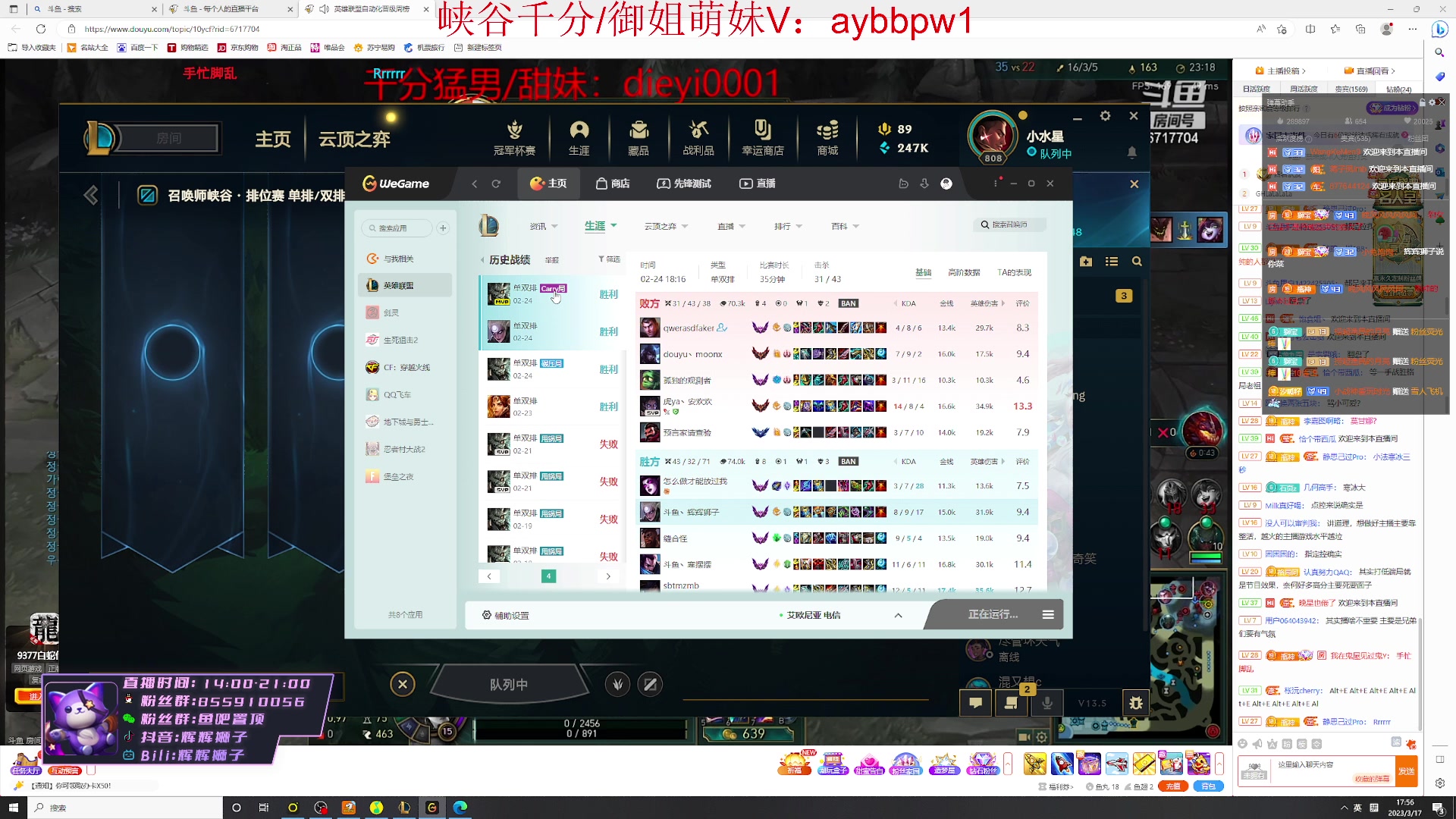The image size is (1456, 819).
Task: Select QQ飞车 in WeGame sidebar
Action: [405, 394]
